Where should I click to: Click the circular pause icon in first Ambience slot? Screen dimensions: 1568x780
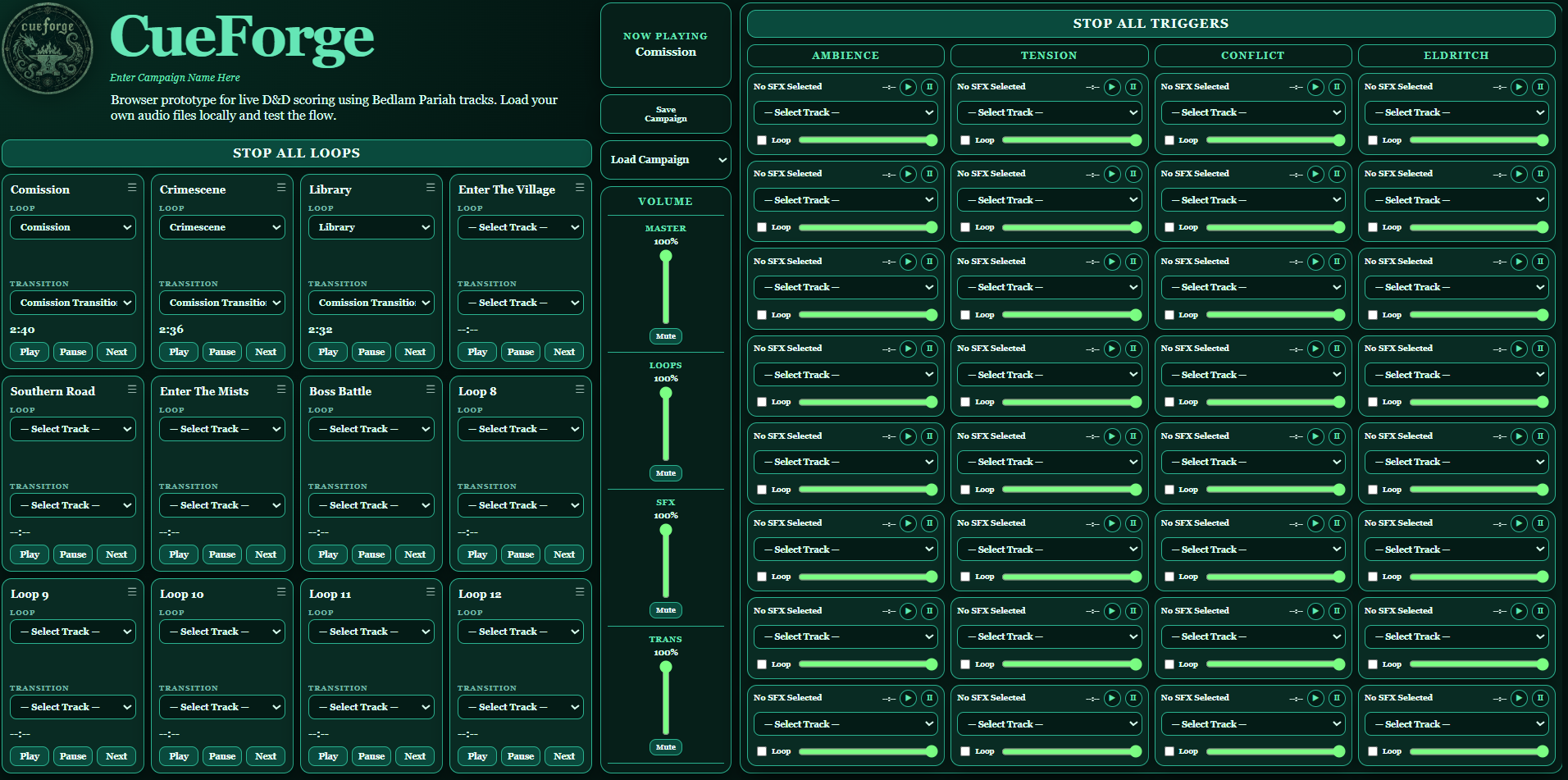[929, 87]
